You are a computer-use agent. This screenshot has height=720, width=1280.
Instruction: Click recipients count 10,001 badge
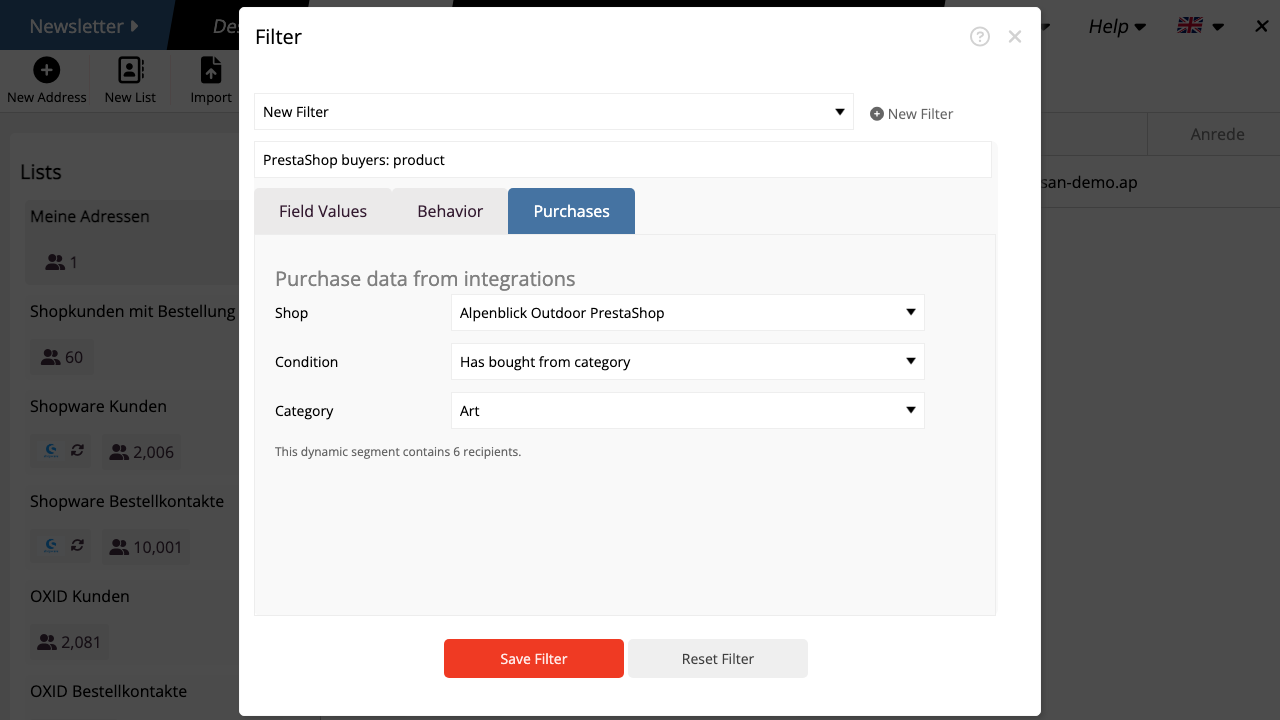point(146,547)
